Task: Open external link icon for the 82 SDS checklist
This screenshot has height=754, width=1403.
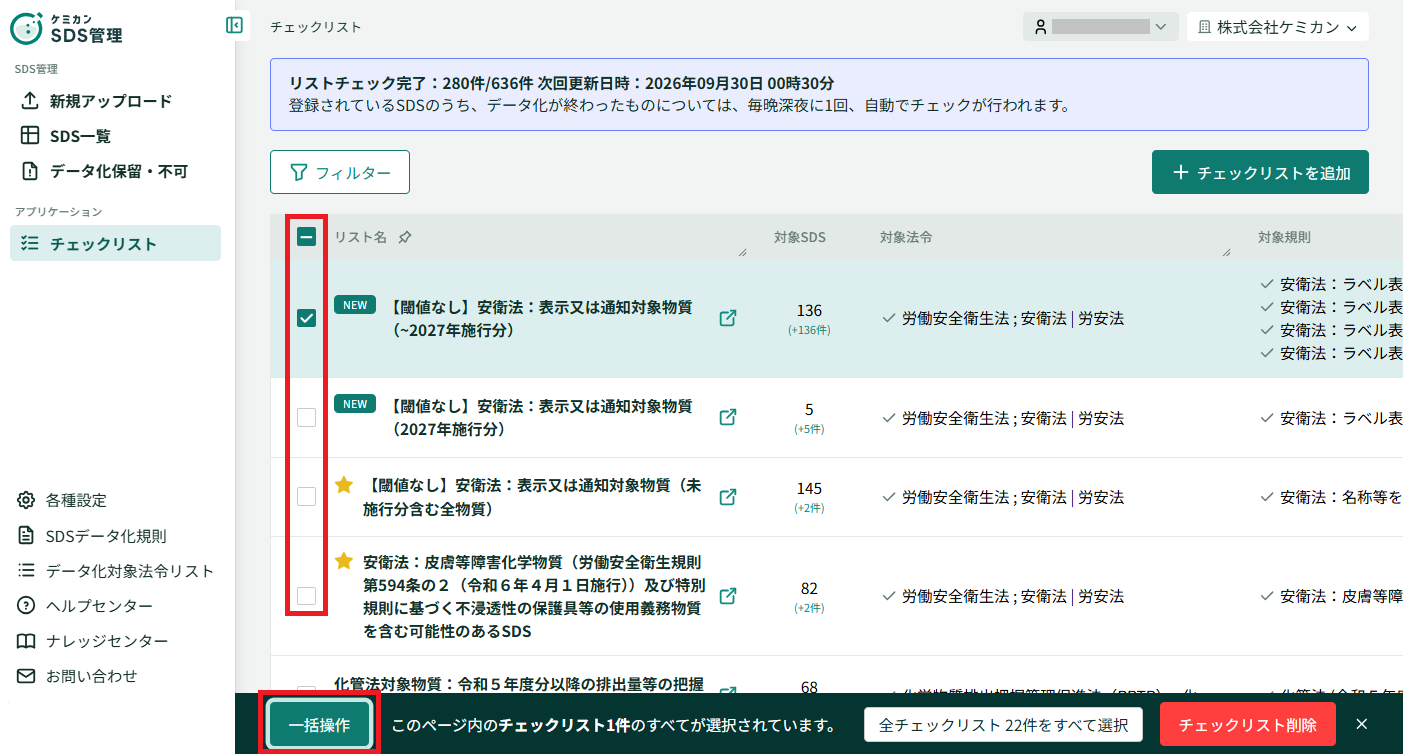Action: tap(729, 596)
